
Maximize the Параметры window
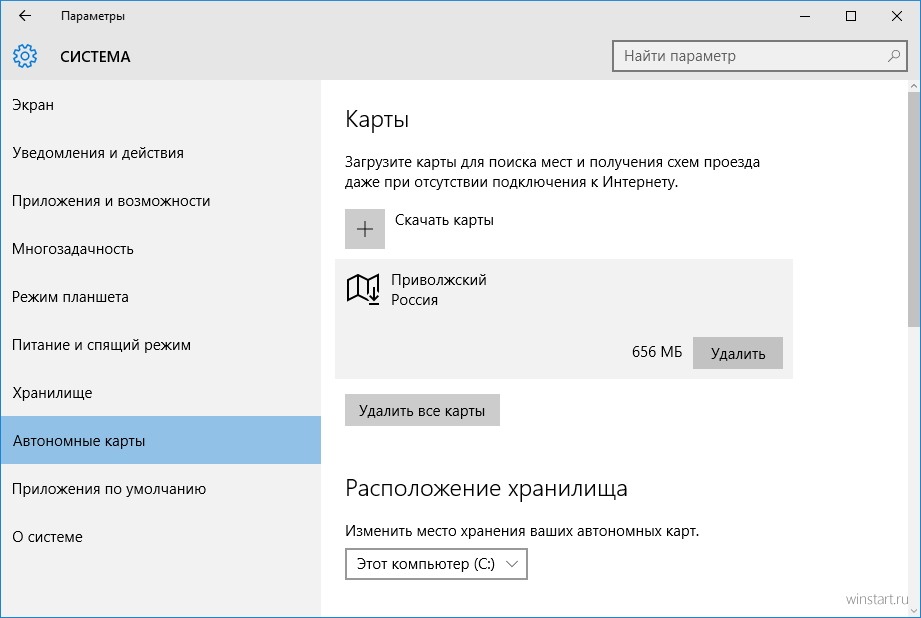(850, 16)
